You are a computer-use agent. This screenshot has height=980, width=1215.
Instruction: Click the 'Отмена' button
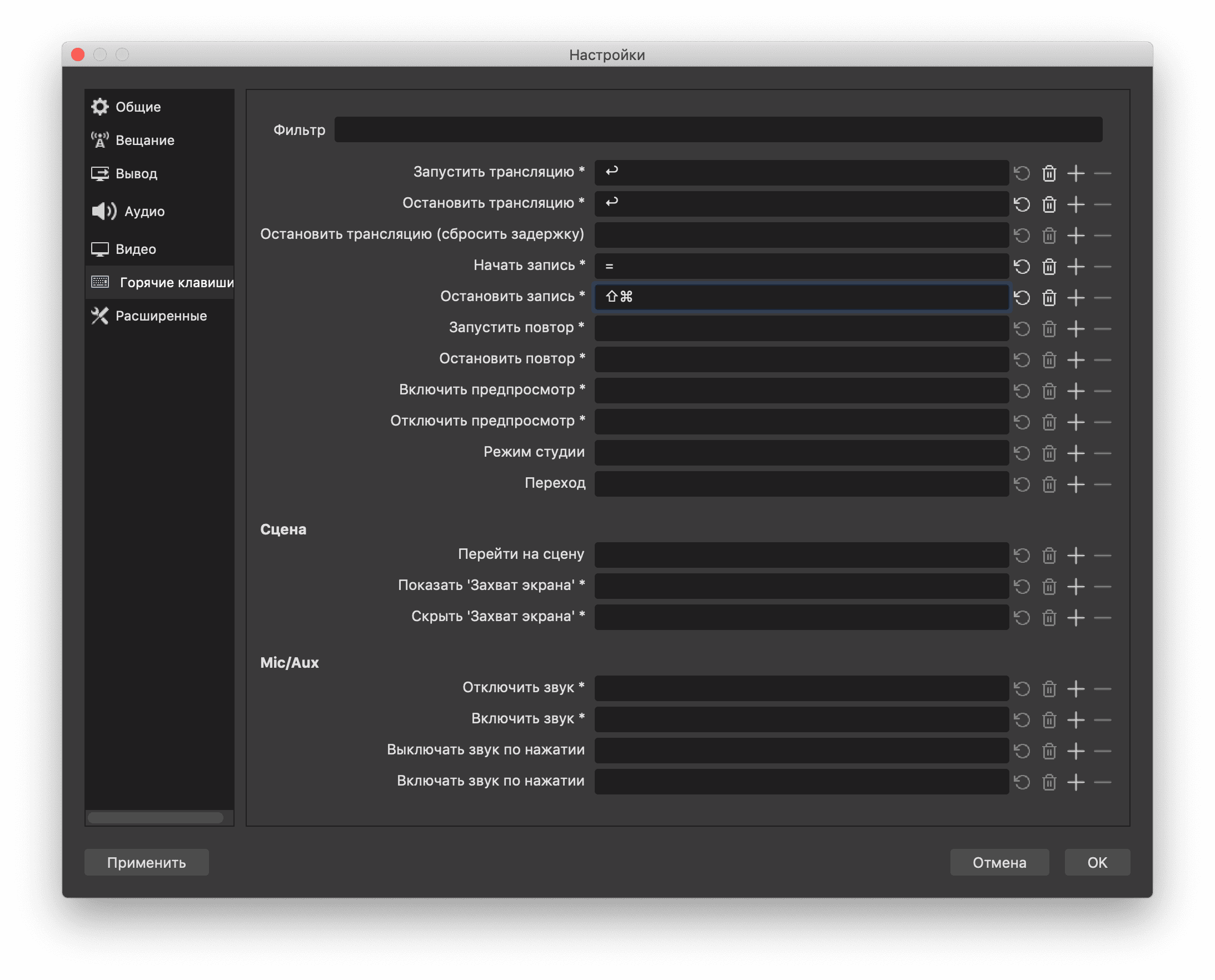tap(999, 862)
